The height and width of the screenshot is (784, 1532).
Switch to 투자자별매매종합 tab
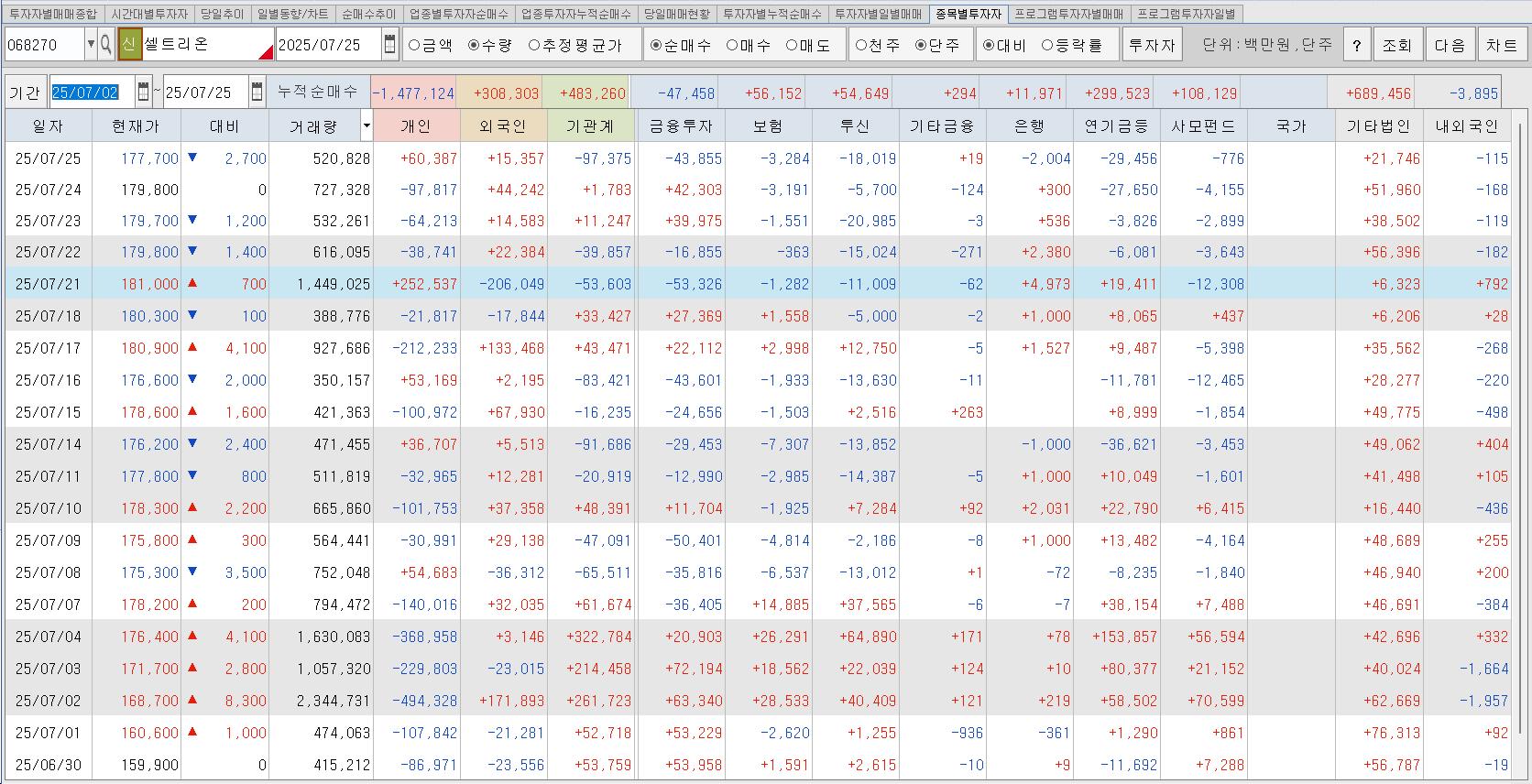pos(53,14)
